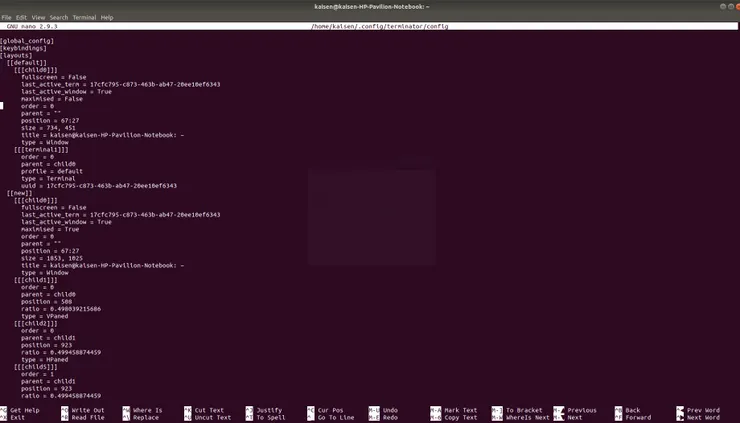Image resolution: width=740 pixels, height=423 pixels.
Task: Open the Help menu
Action: point(107,17)
